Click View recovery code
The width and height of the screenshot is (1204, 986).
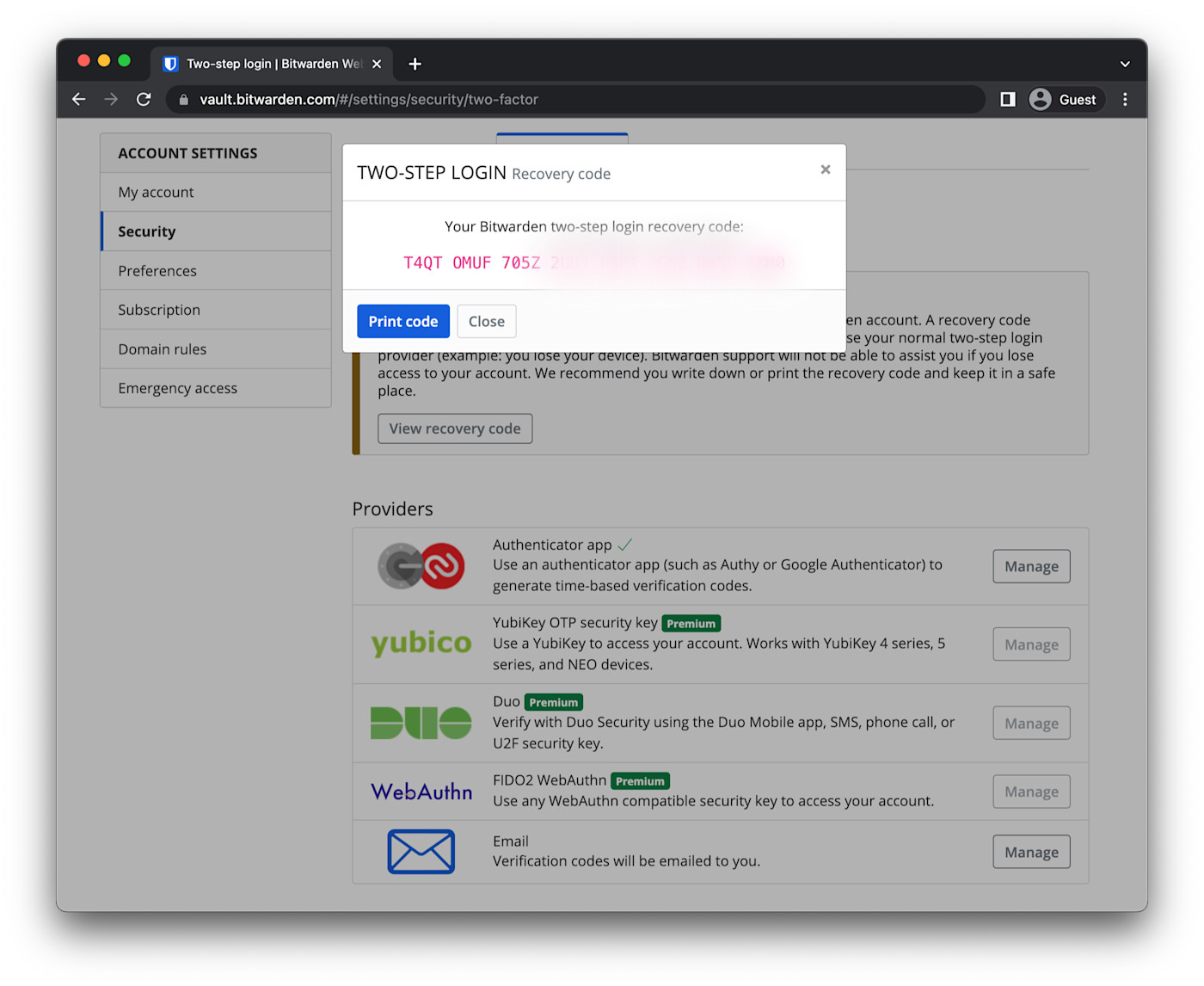click(454, 428)
